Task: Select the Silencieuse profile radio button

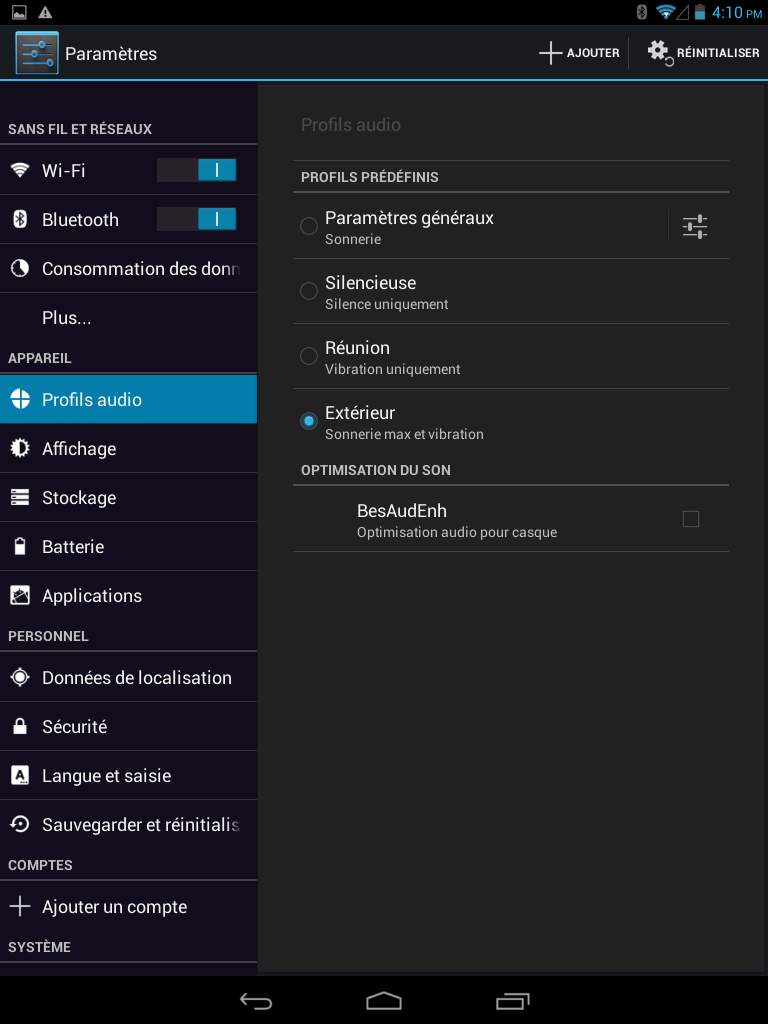Action: 308,291
